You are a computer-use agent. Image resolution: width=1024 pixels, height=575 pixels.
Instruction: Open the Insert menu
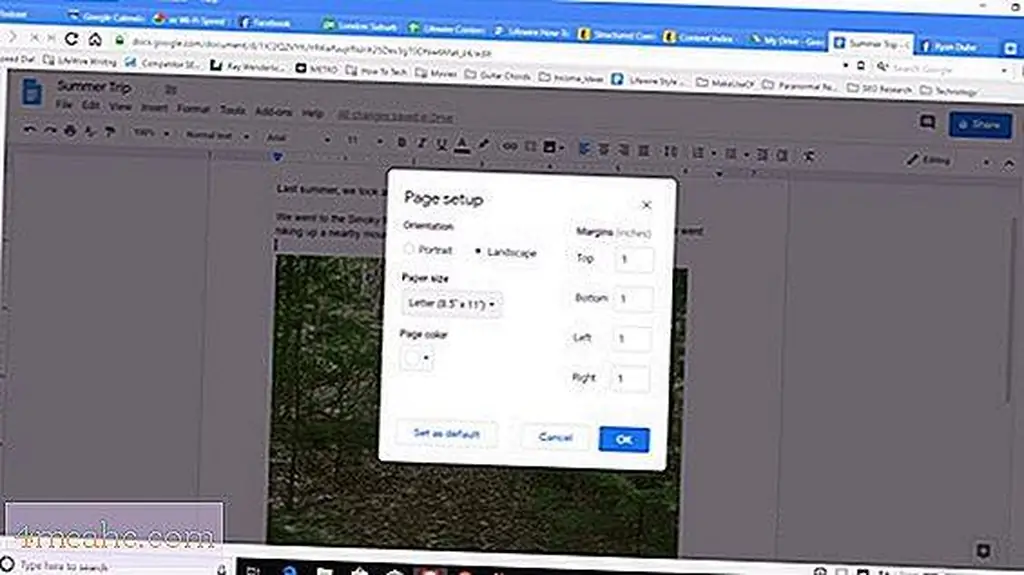pos(154,108)
